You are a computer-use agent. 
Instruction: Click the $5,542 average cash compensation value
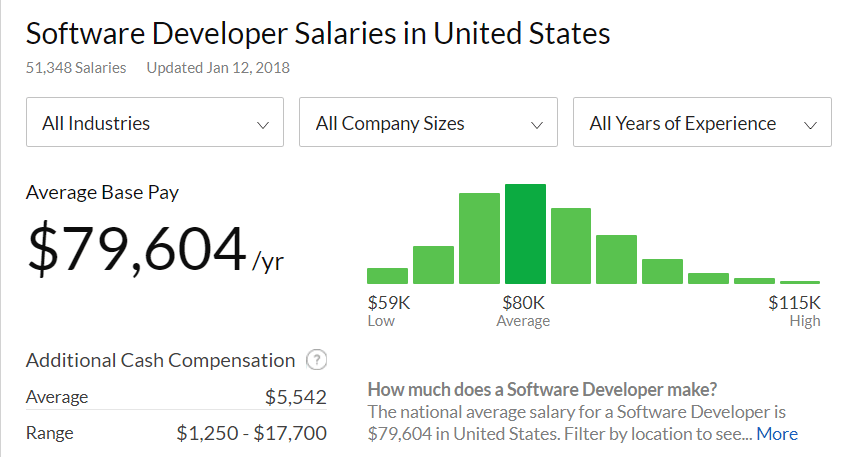pyautogui.click(x=296, y=397)
